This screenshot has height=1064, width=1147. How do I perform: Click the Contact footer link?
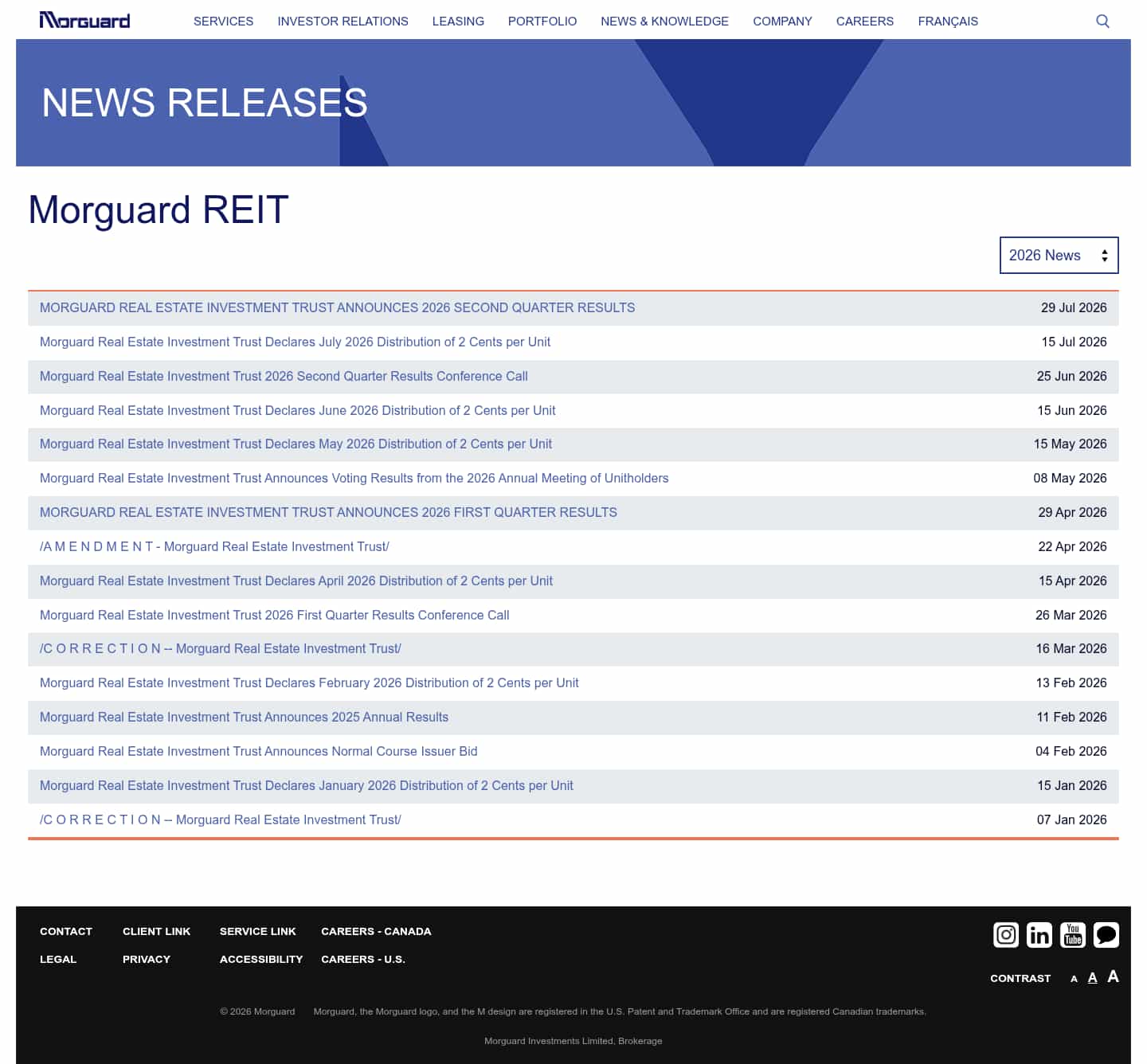click(66, 931)
